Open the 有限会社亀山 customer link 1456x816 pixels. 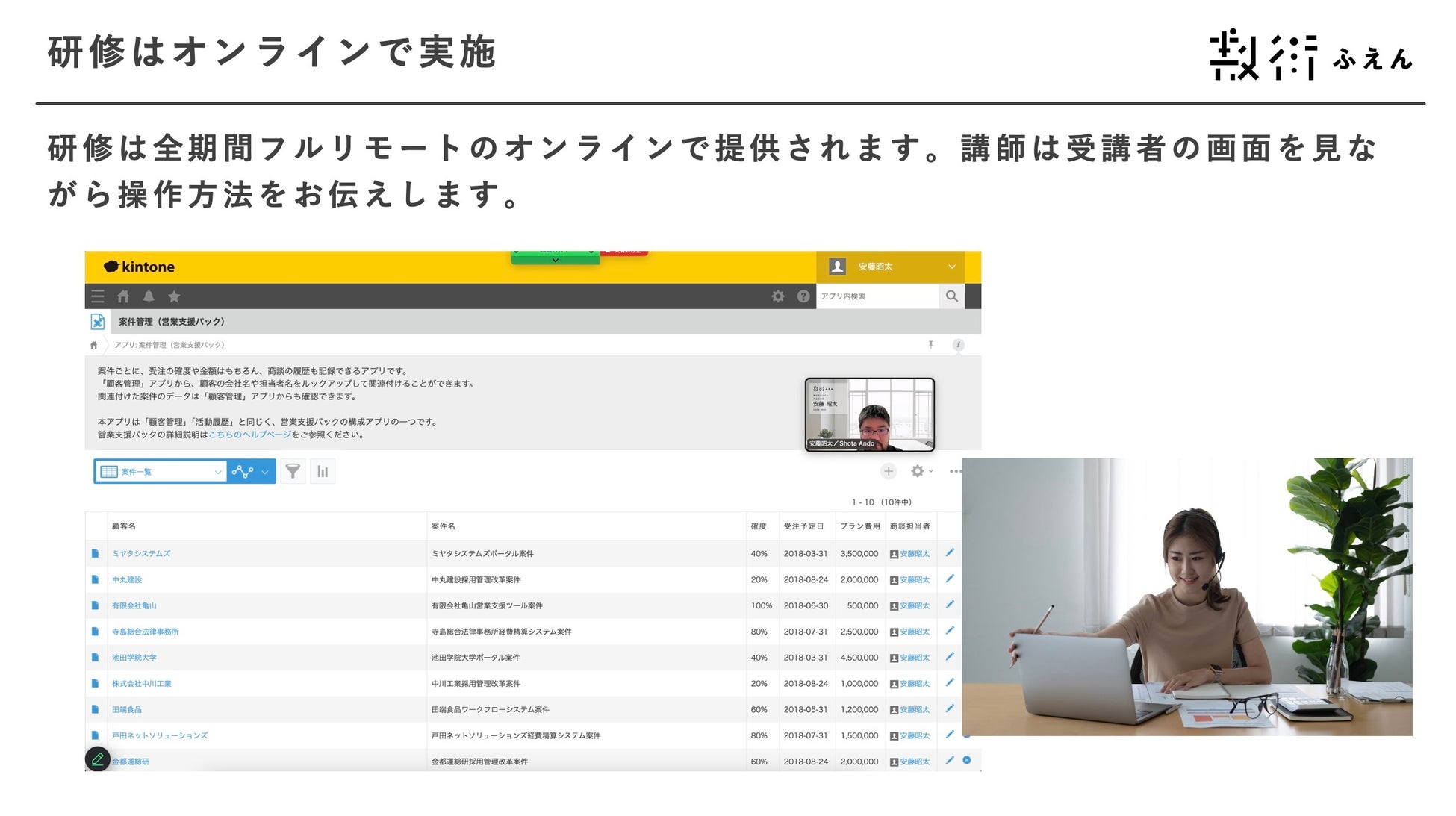134,605
